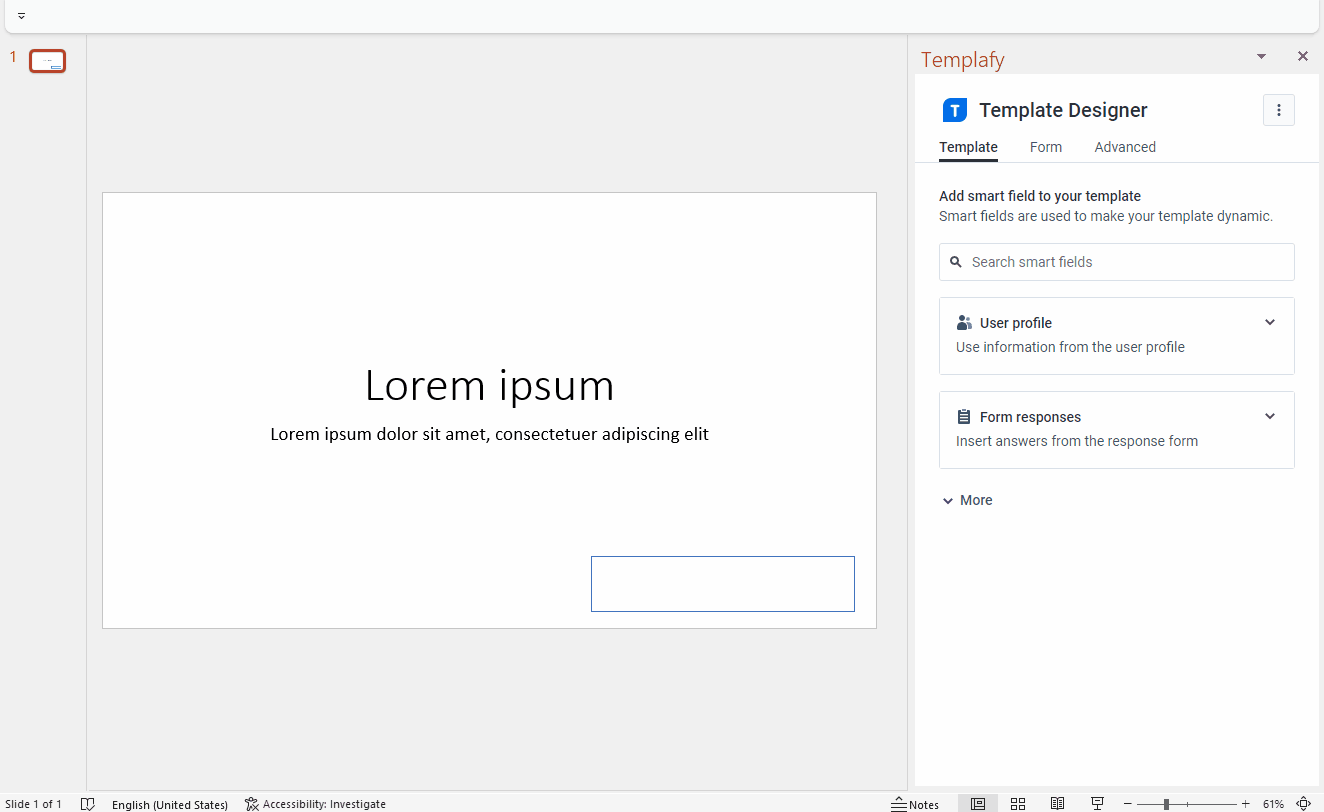Viewport: 1324px width, 812px height.
Task: Open the Accessibility: Investigate checker
Action: [315, 803]
